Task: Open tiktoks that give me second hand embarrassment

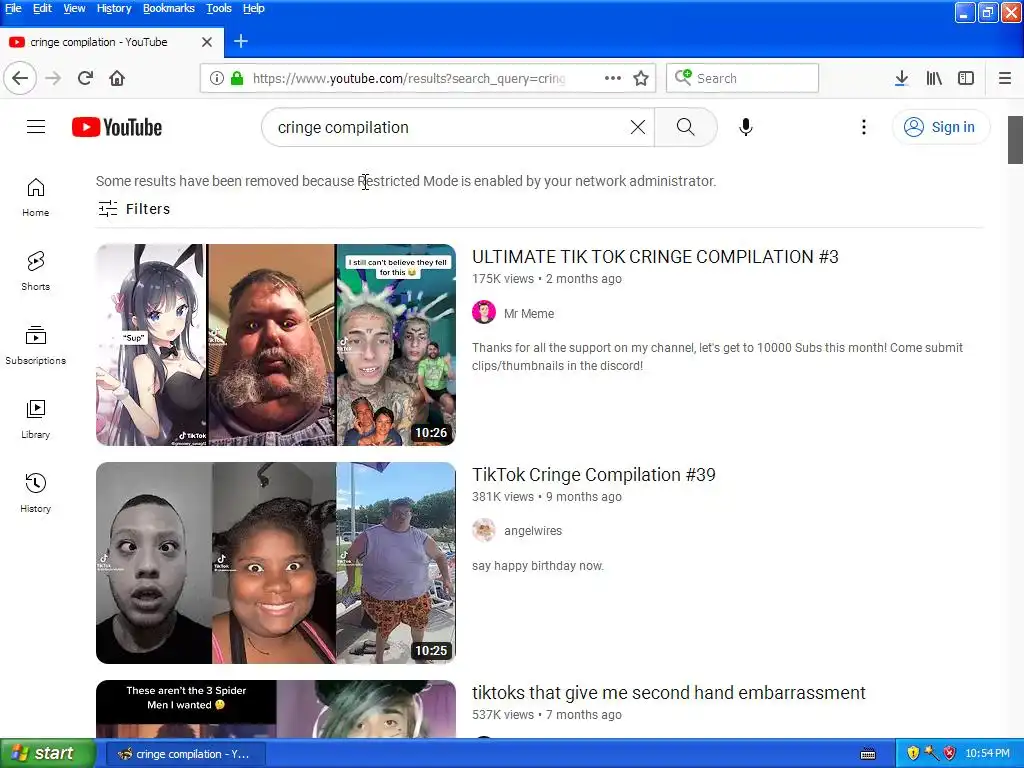Action: coord(669,692)
